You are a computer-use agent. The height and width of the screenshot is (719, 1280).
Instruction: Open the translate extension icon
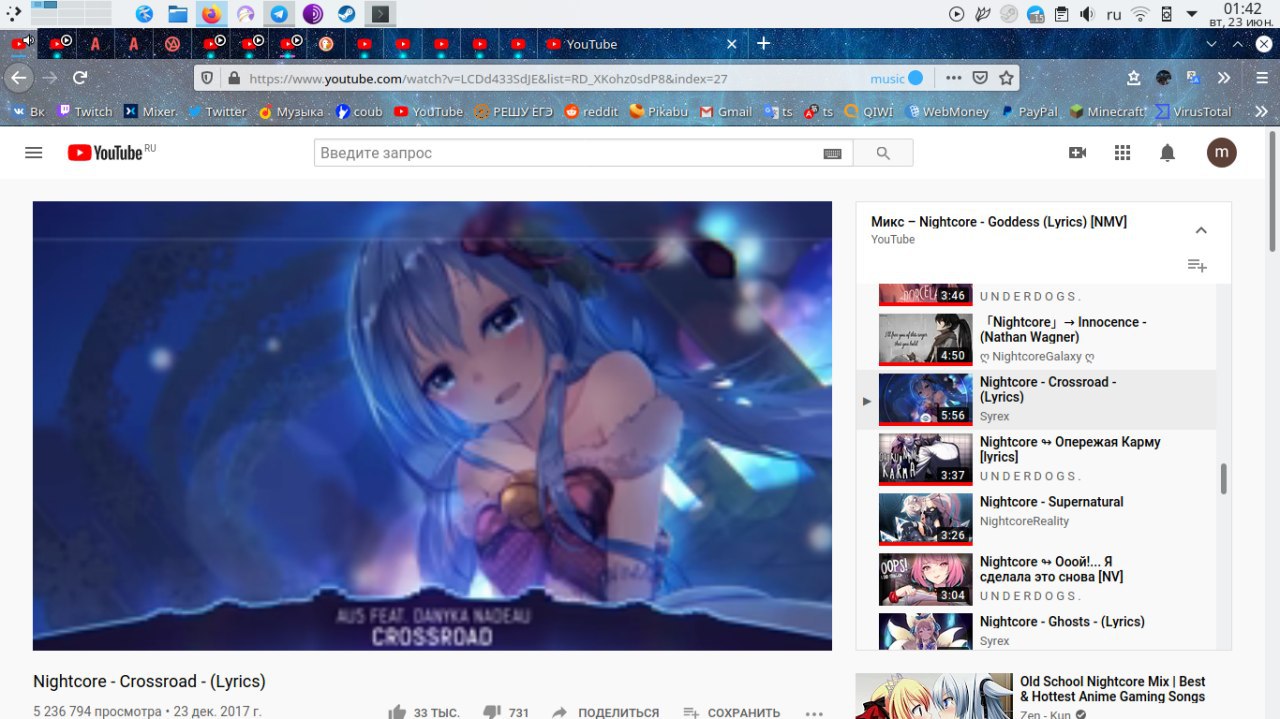tap(1192, 77)
